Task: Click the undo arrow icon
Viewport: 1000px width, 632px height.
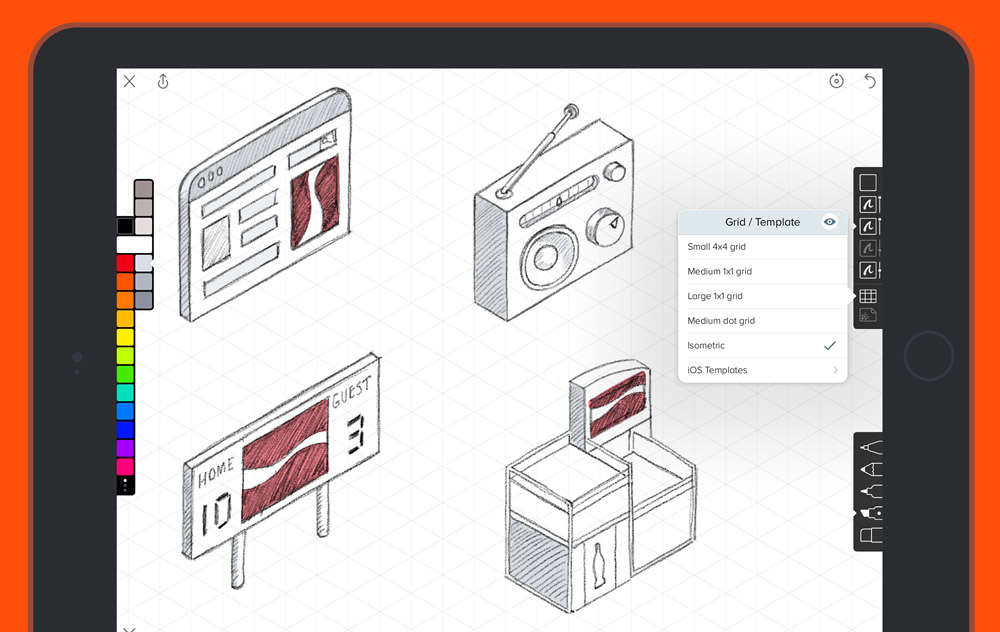Action: tap(870, 81)
